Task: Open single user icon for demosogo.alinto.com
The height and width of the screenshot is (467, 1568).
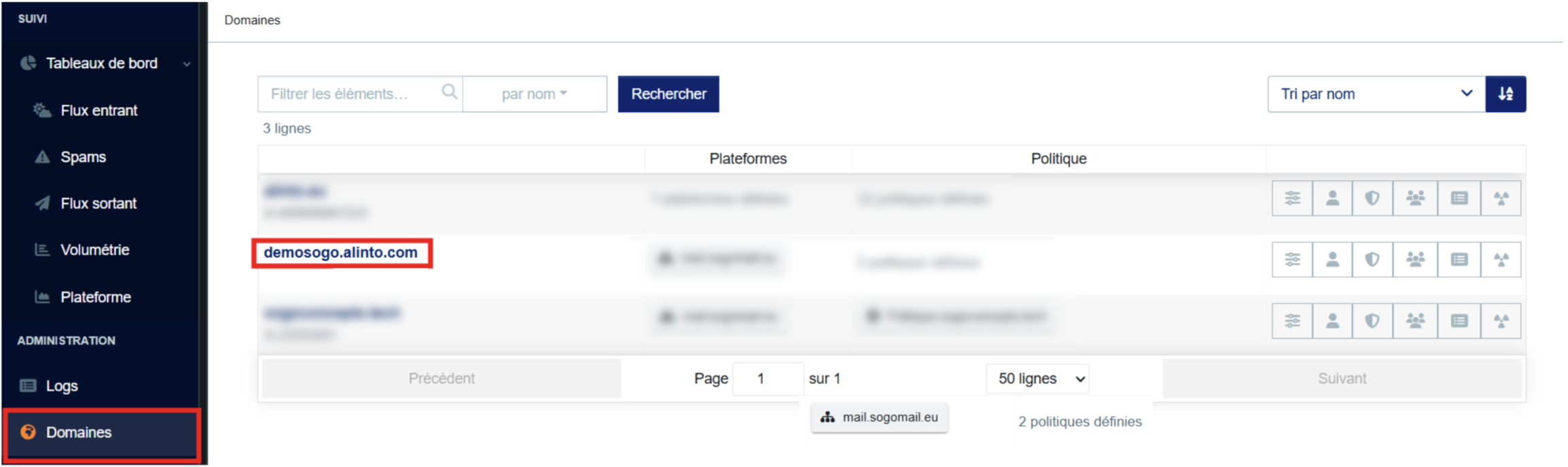Action: 1332,260
